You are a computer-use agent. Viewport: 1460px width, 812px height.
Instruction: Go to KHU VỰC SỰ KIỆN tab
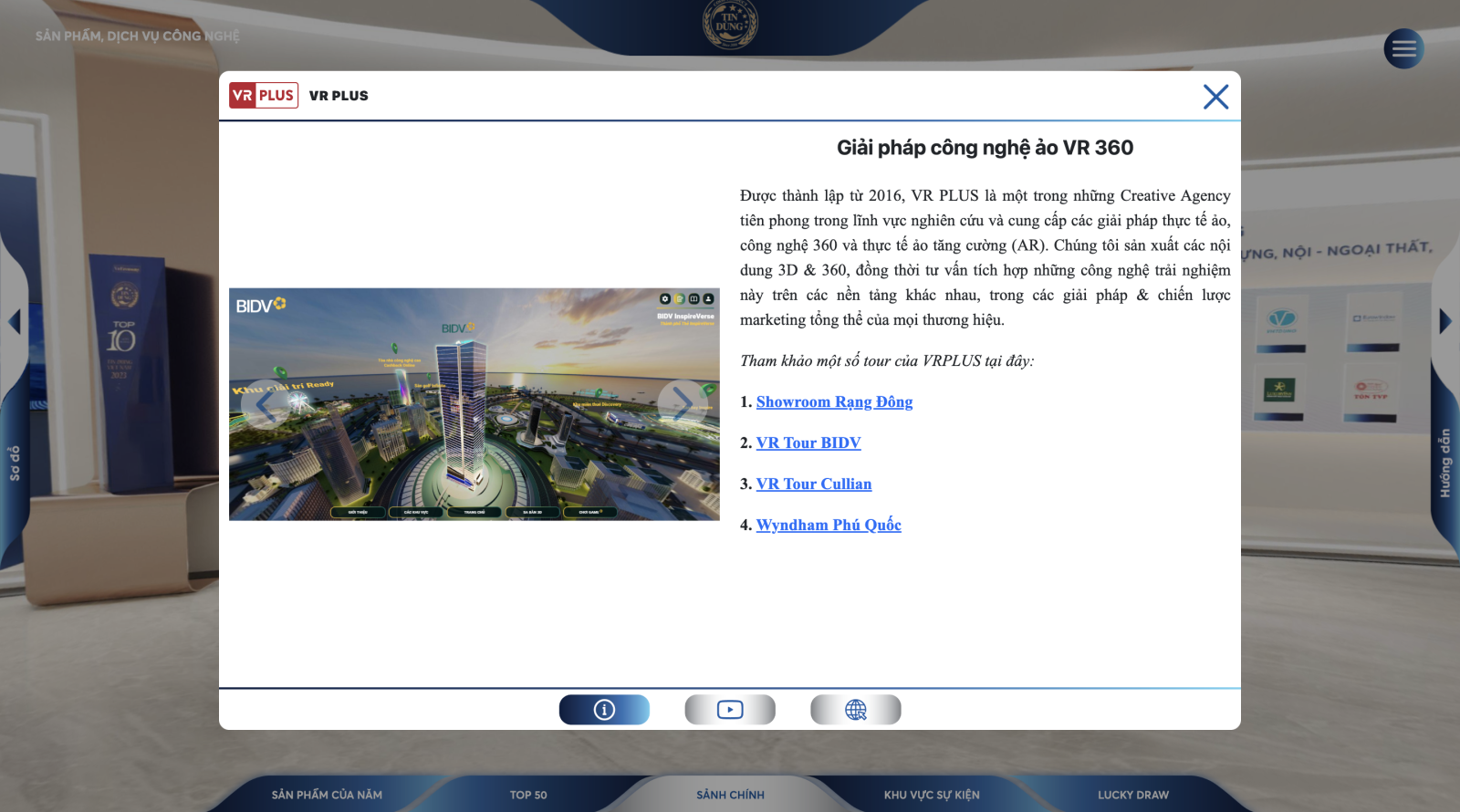click(932, 795)
